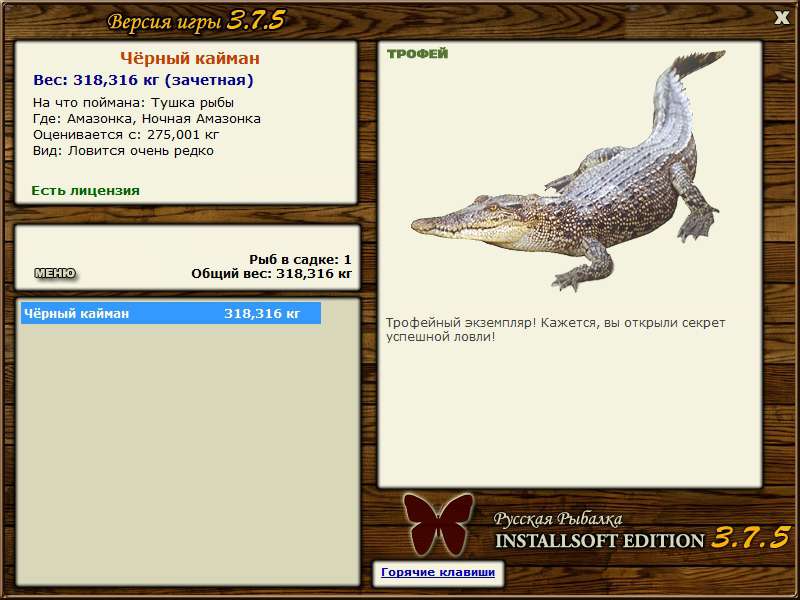The width and height of the screenshot is (800, 600).
Task: Click the Рыб в садке: 1 counter
Action: (x=301, y=260)
